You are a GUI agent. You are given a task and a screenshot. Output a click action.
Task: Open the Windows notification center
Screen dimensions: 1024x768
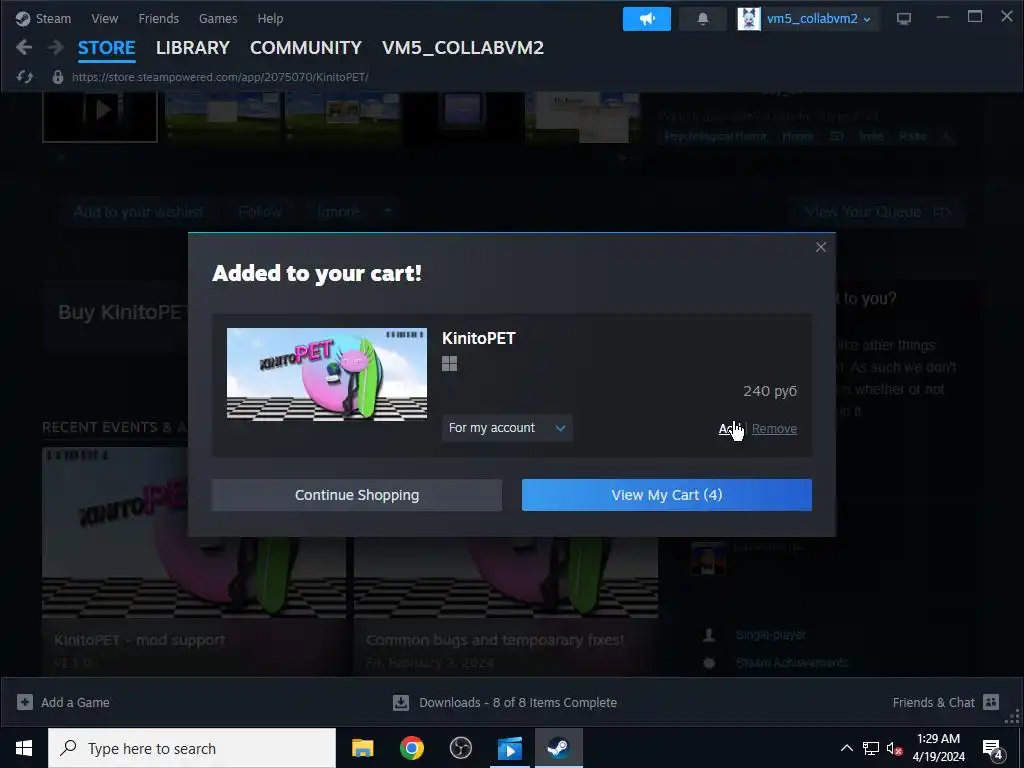(x=993, y=748)
